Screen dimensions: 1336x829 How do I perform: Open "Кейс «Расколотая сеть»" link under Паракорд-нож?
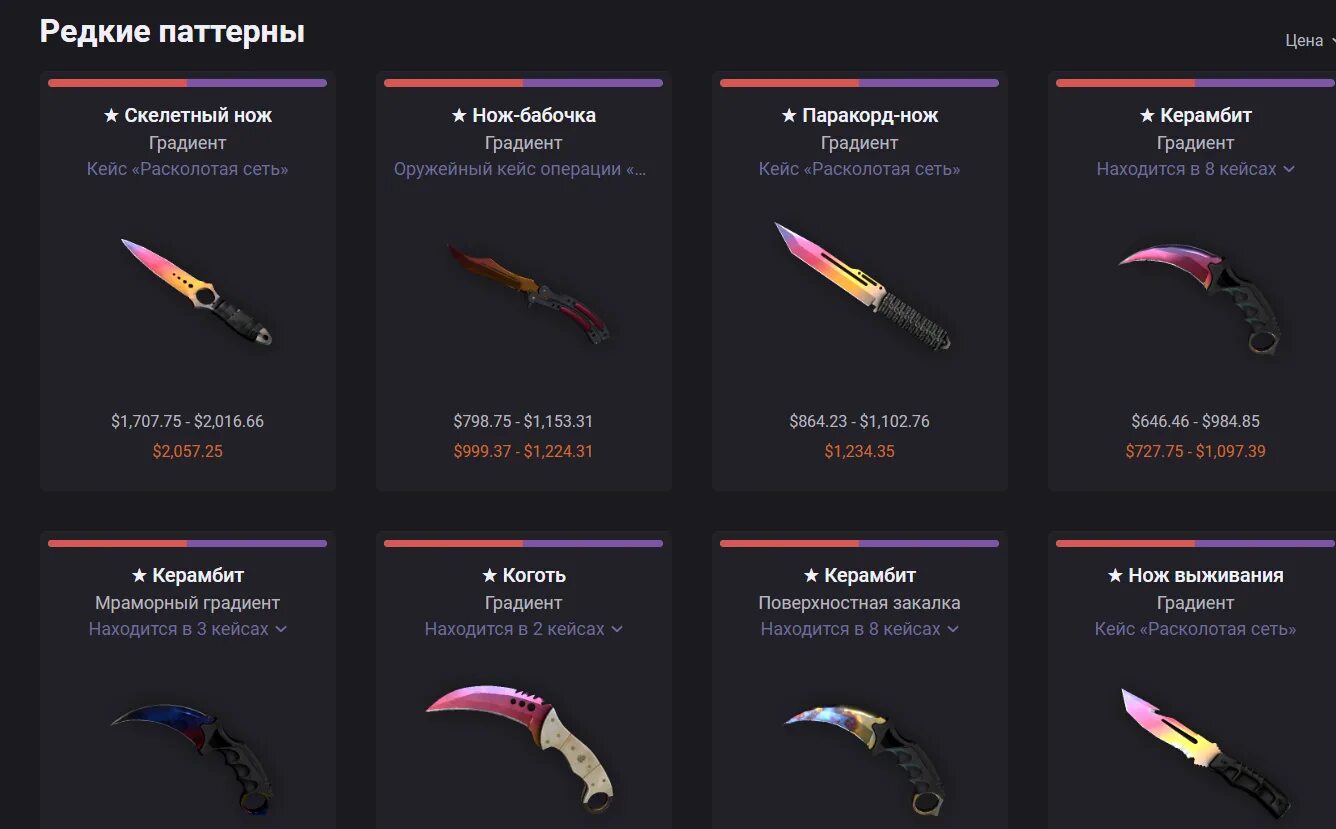[x=859, y=169]
